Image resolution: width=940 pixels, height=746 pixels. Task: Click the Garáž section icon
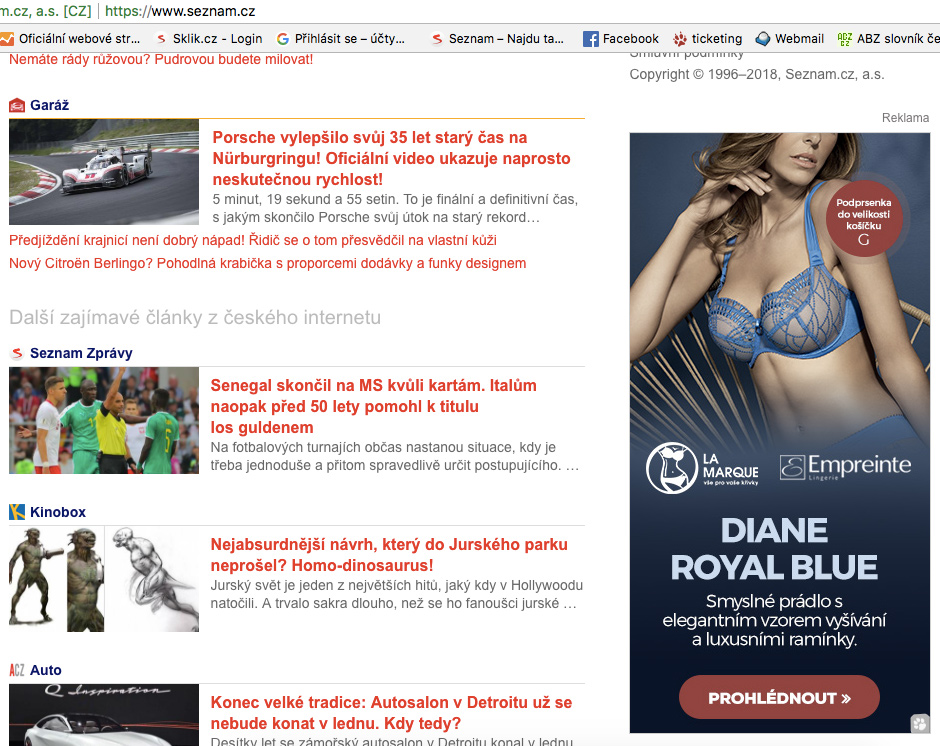coord(17,105)
